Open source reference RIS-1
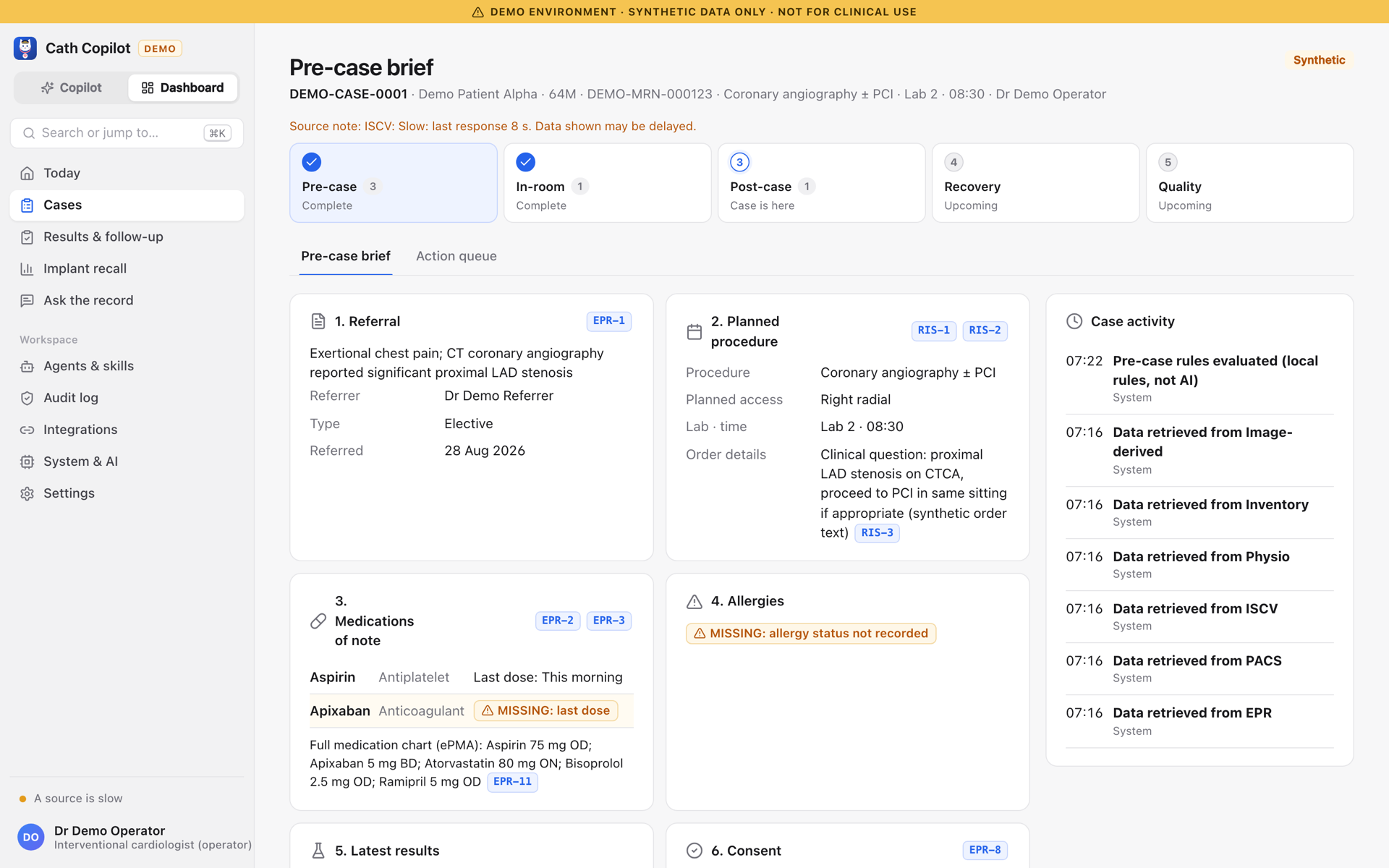 click(x=934, y=331)
